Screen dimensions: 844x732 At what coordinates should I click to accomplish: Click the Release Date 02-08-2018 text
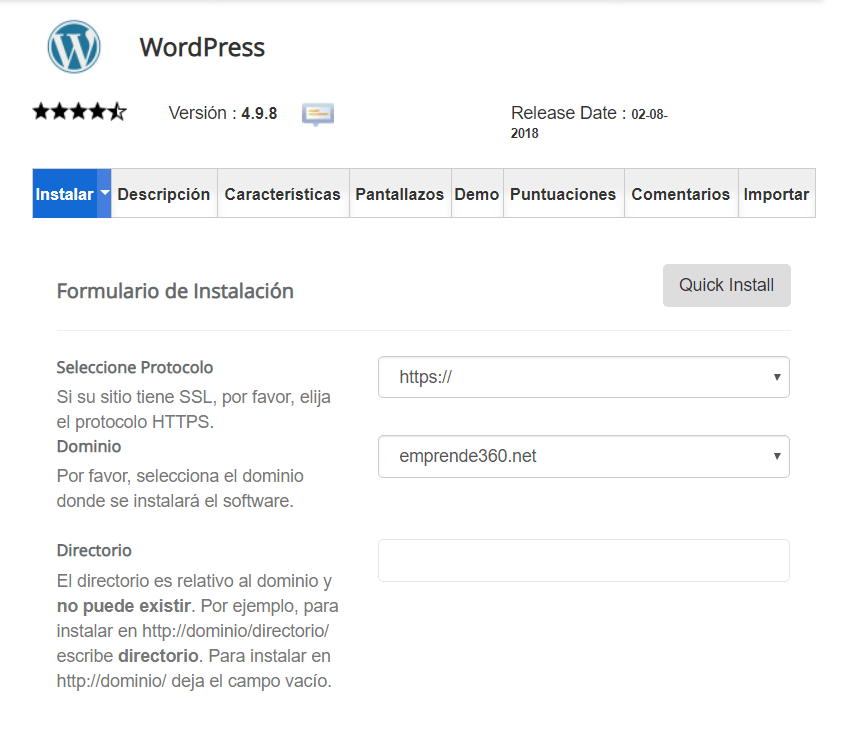pyautogui.click(x=589, y=122)
